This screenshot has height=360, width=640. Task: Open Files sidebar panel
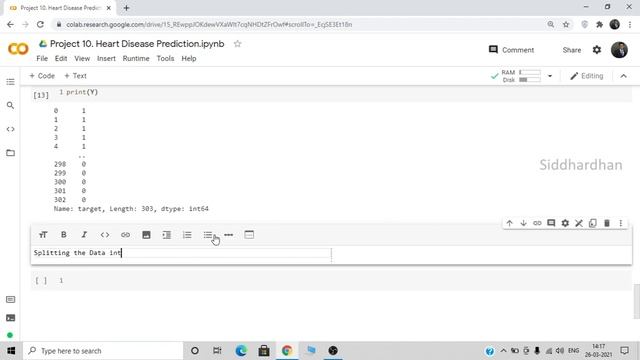pyautogui.click(x=11, y=153)
